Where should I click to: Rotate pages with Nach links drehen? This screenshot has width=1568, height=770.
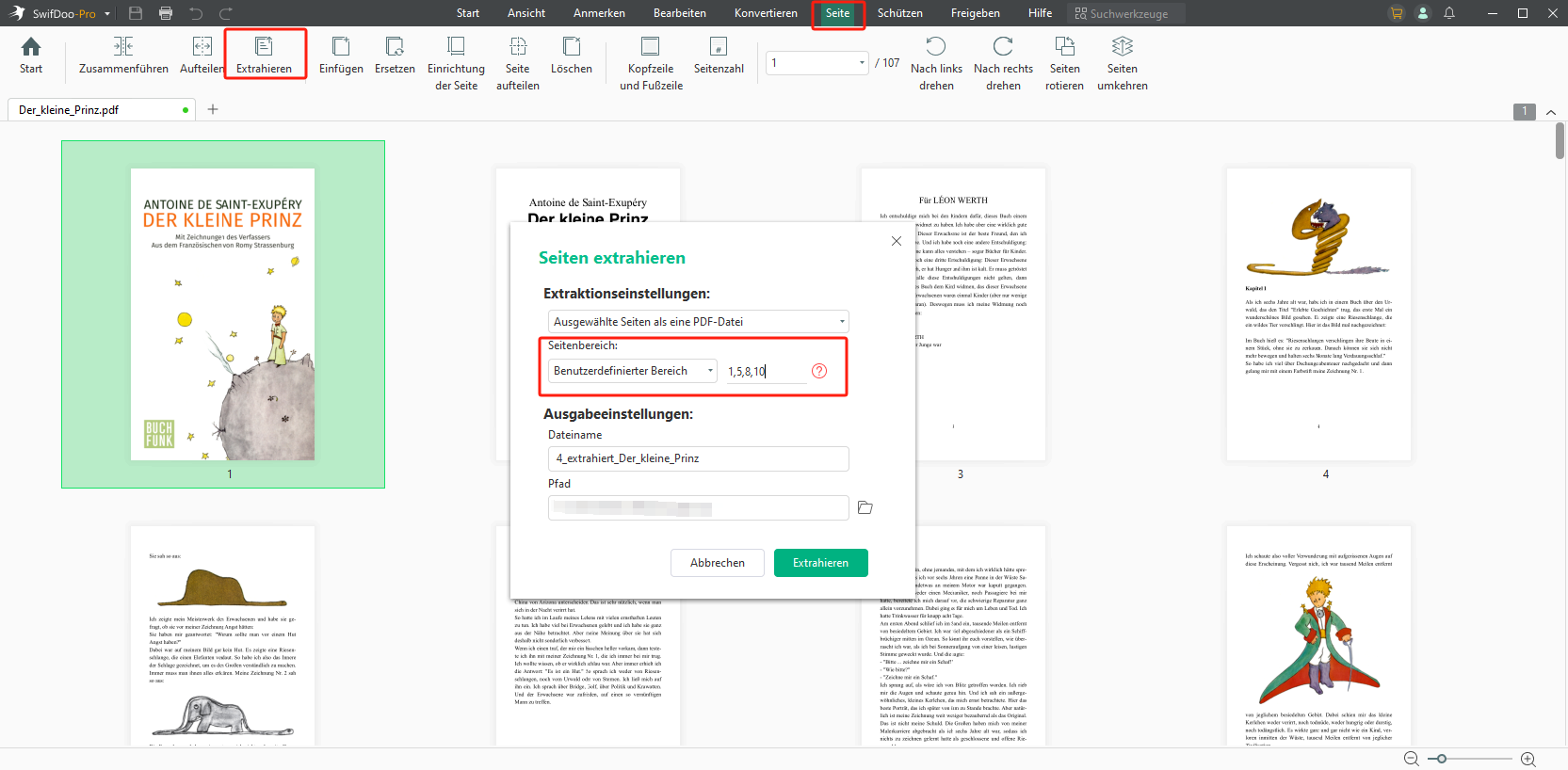pos(936,63)
